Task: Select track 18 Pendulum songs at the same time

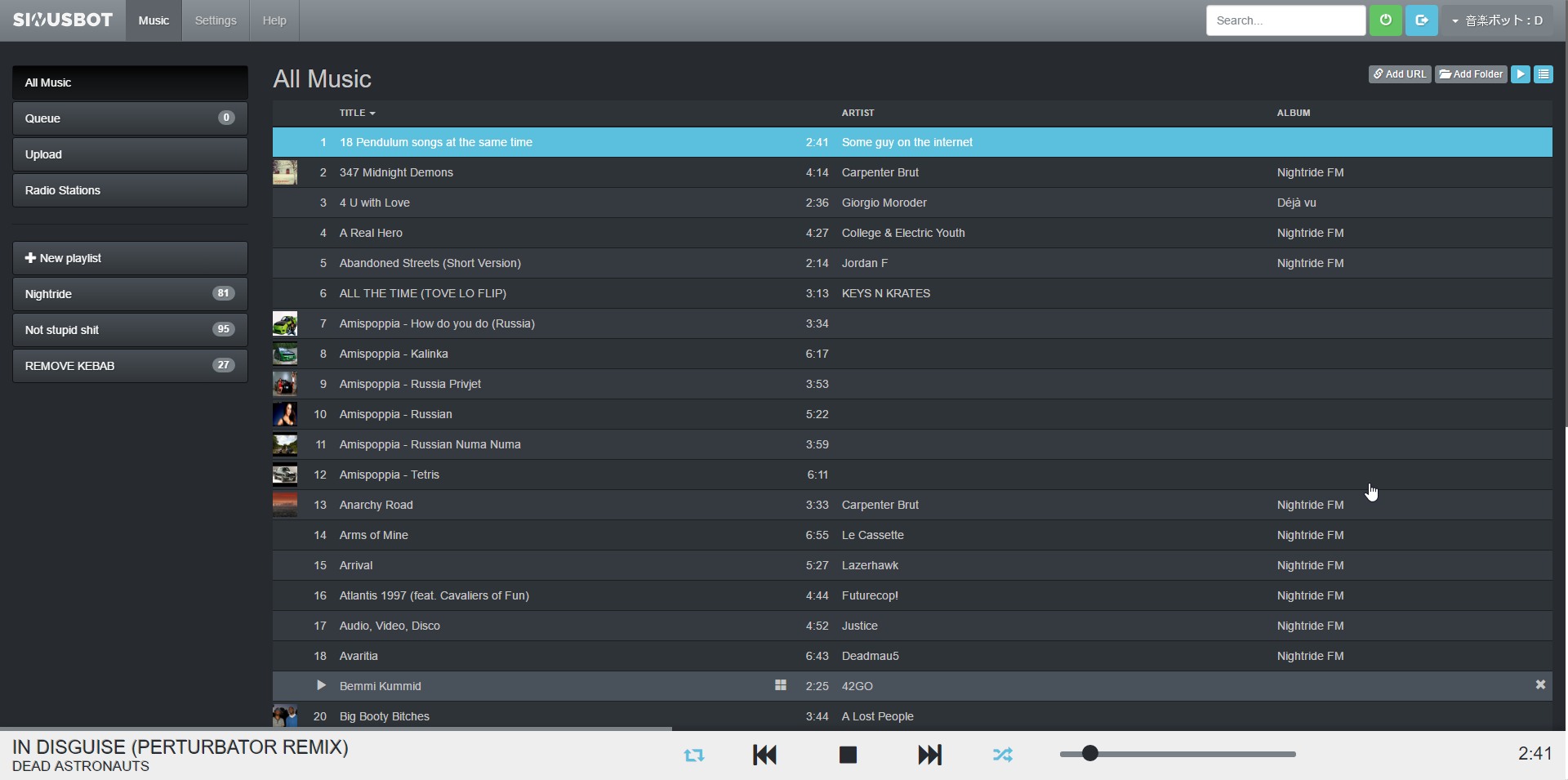Action: click(x=912, y=142)
